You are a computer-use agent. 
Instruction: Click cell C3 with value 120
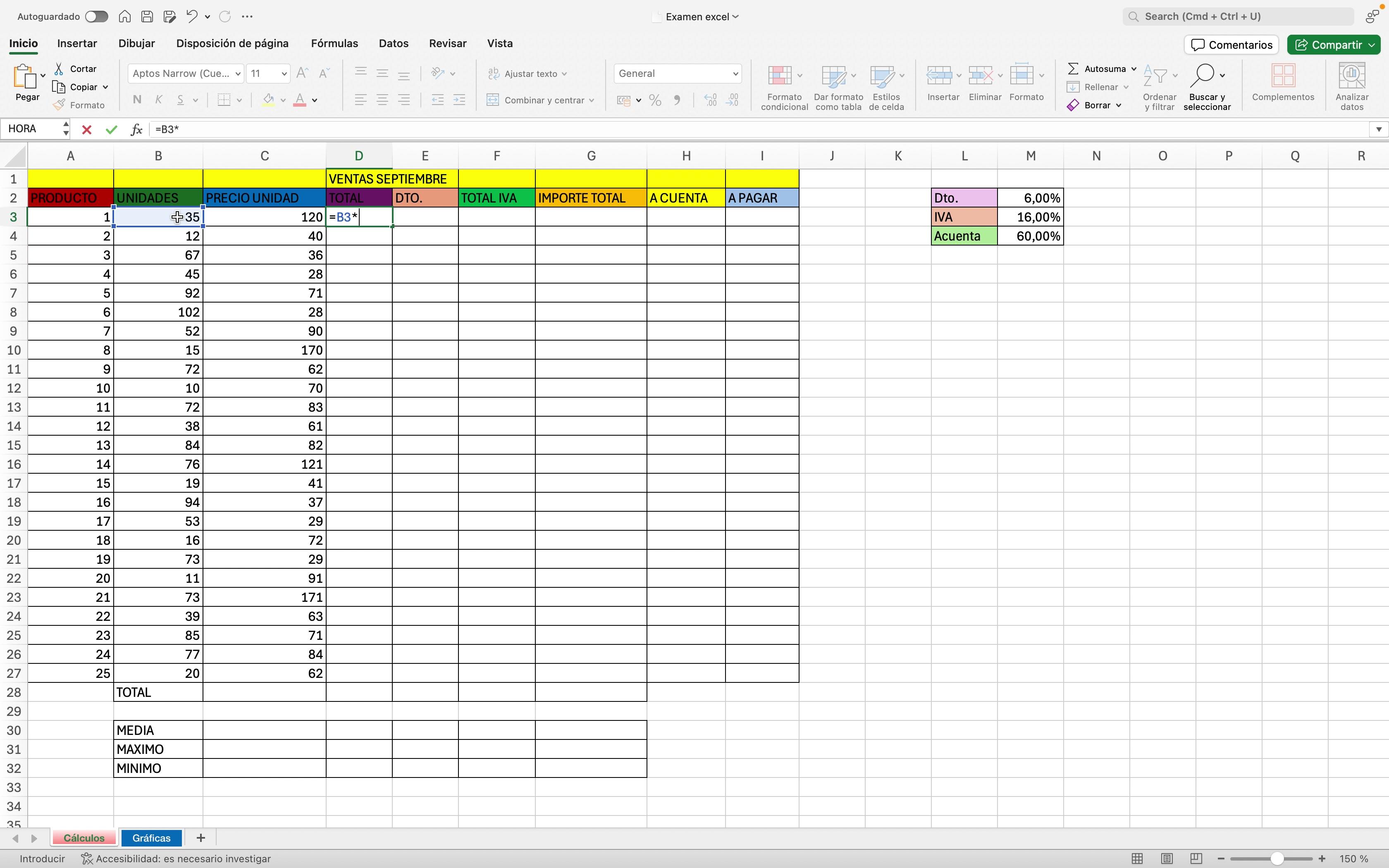point(264,217)
